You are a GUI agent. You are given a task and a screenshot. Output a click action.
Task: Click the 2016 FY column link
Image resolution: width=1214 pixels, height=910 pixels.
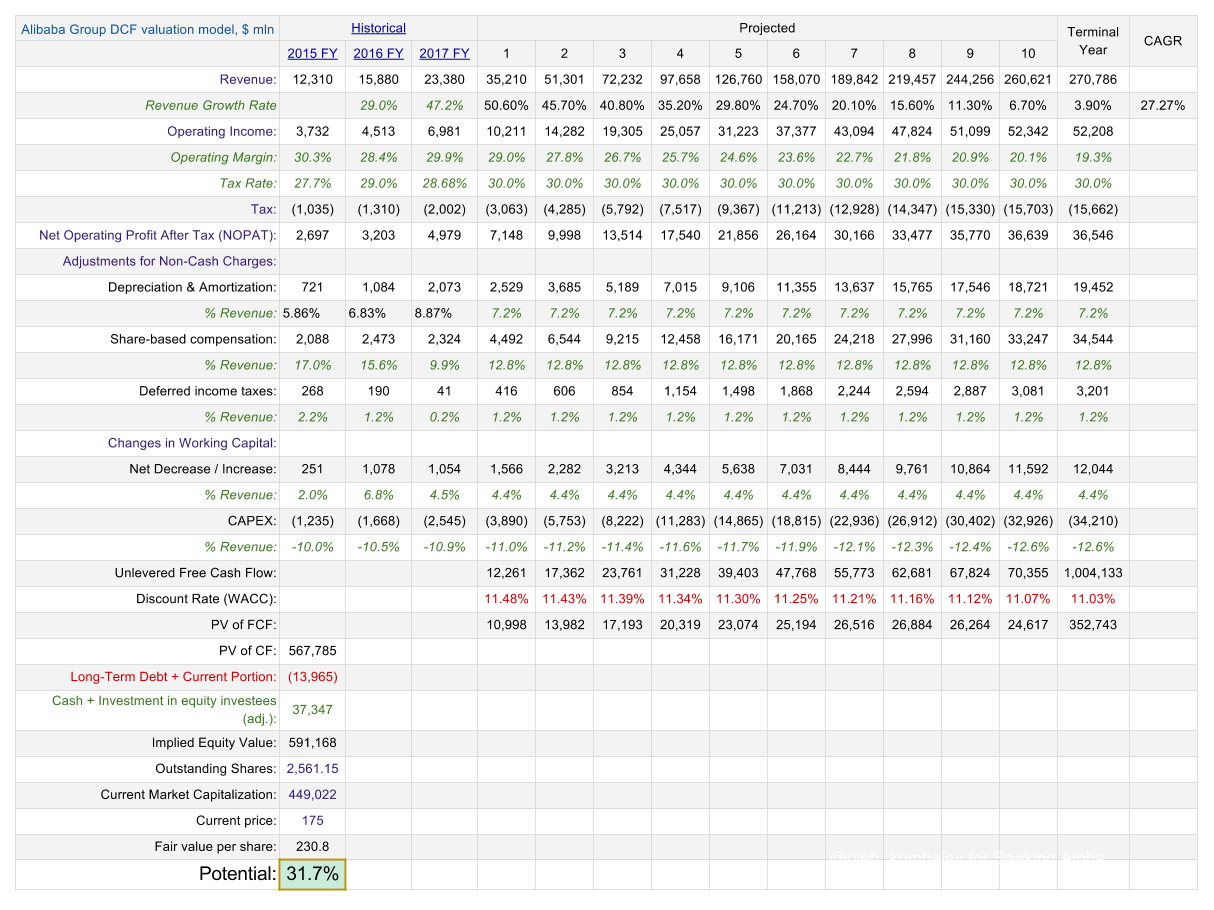coord(377,53)
